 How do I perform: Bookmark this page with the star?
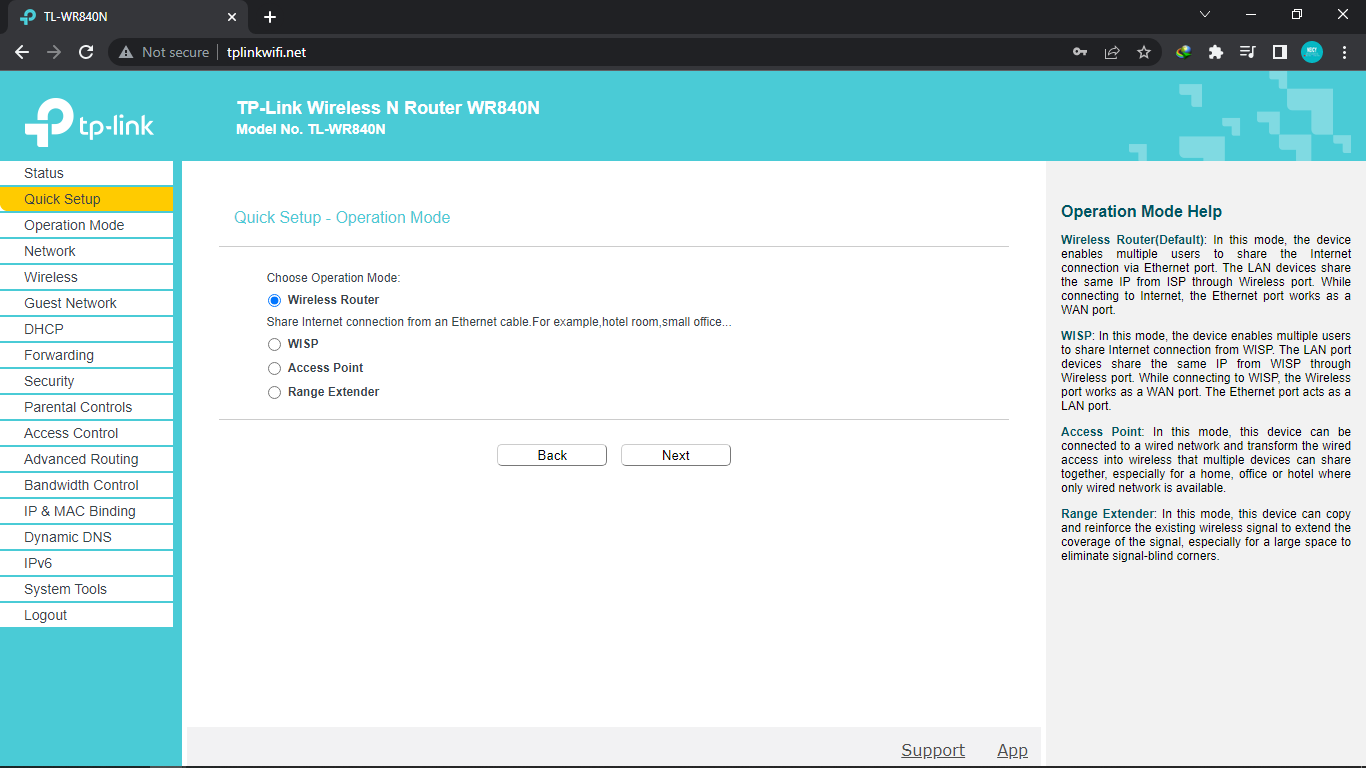point(1144,52)
